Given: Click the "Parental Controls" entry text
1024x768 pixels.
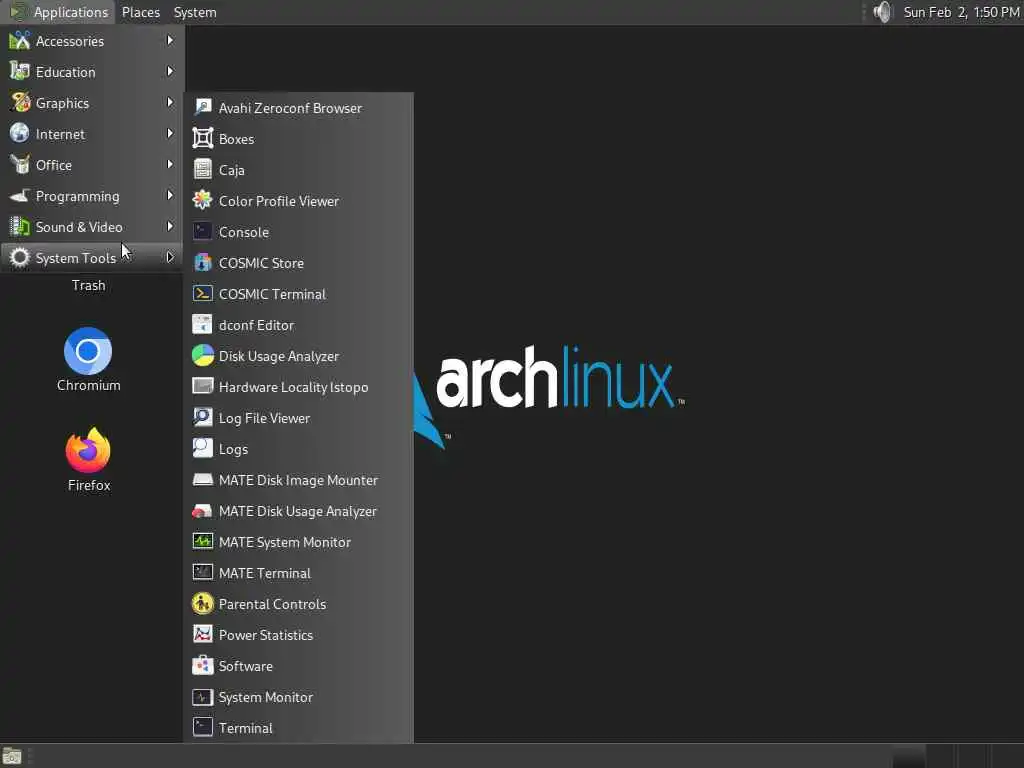Looking at the screenshot, I should click(272, 604).
